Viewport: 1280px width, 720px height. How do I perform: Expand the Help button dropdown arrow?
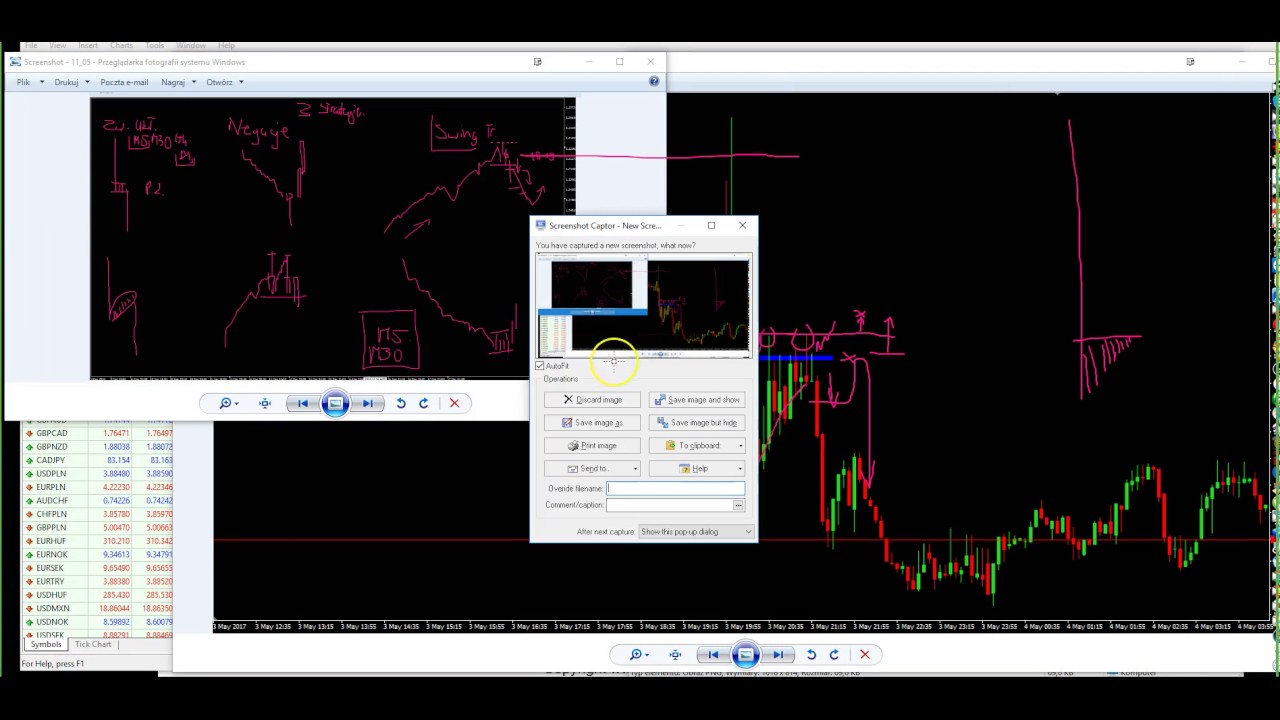click(740, 469)
